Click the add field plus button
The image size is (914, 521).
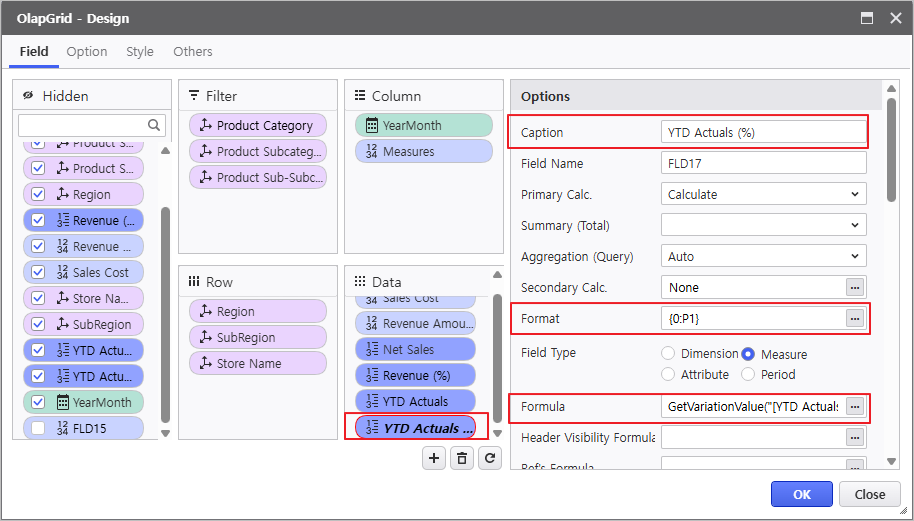click(433, 458)
